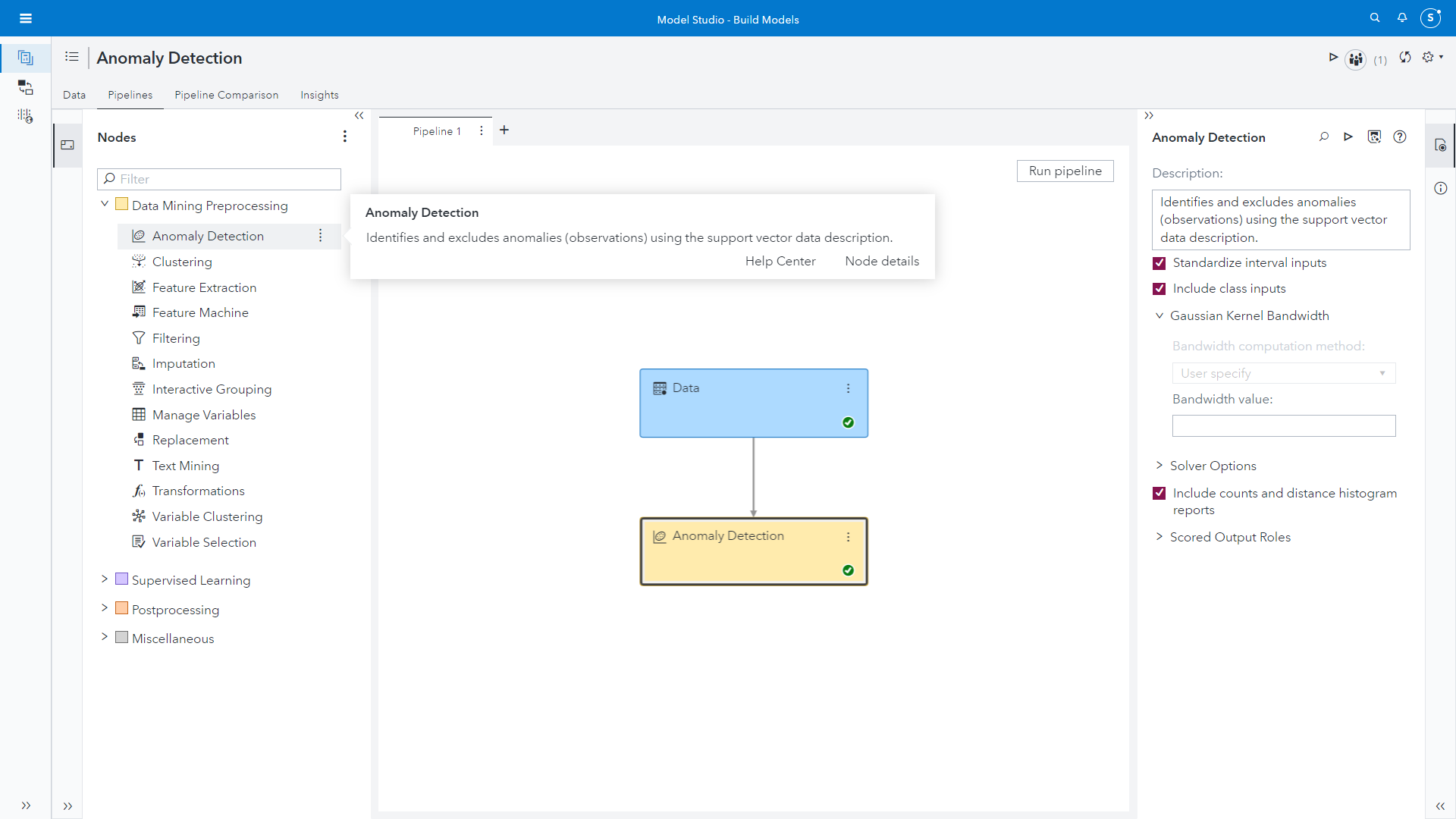Image resolution: width=1456 pixels, height=819 pixels.
Task: Open the Data node options menu
Action: click(x=848, y=388)
